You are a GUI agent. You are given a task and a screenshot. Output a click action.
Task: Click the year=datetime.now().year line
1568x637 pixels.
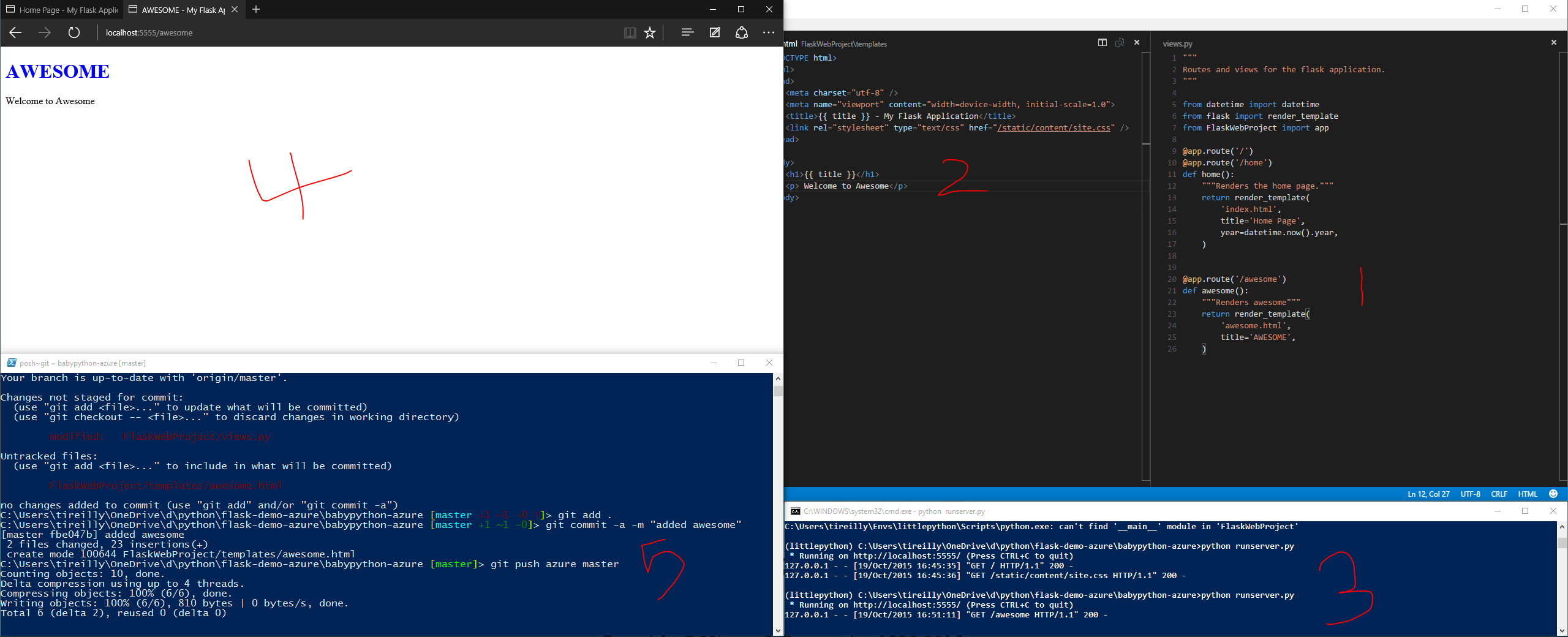pyautogui.click(x=1279, y=233)
